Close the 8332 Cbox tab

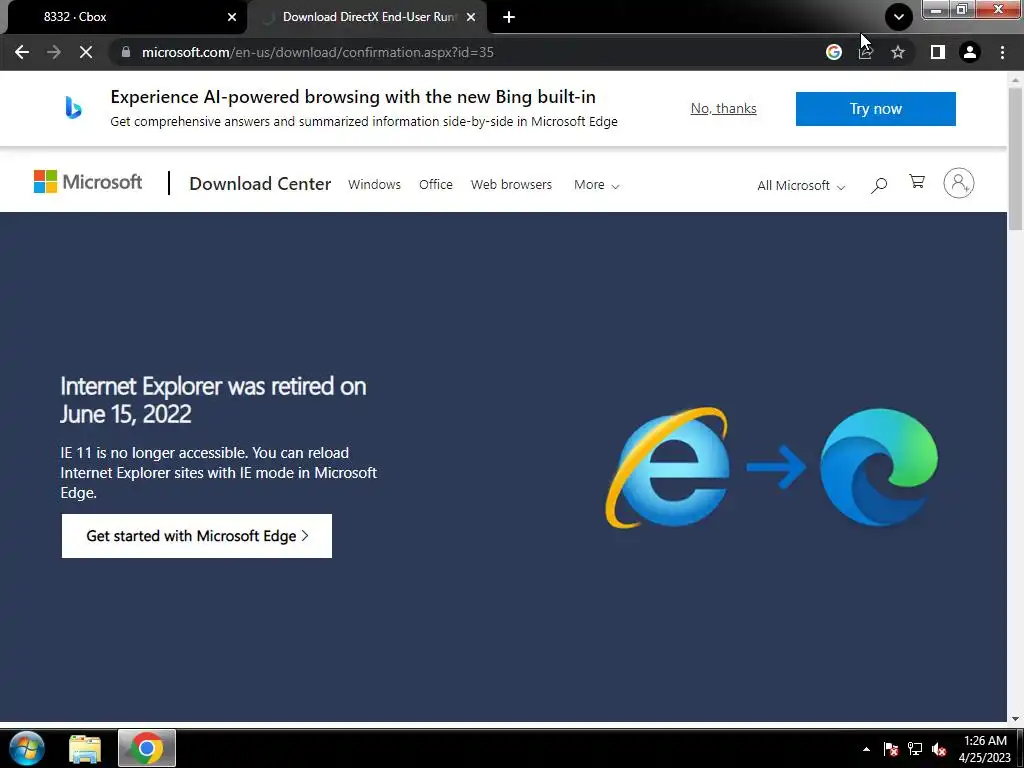[232, 17]
